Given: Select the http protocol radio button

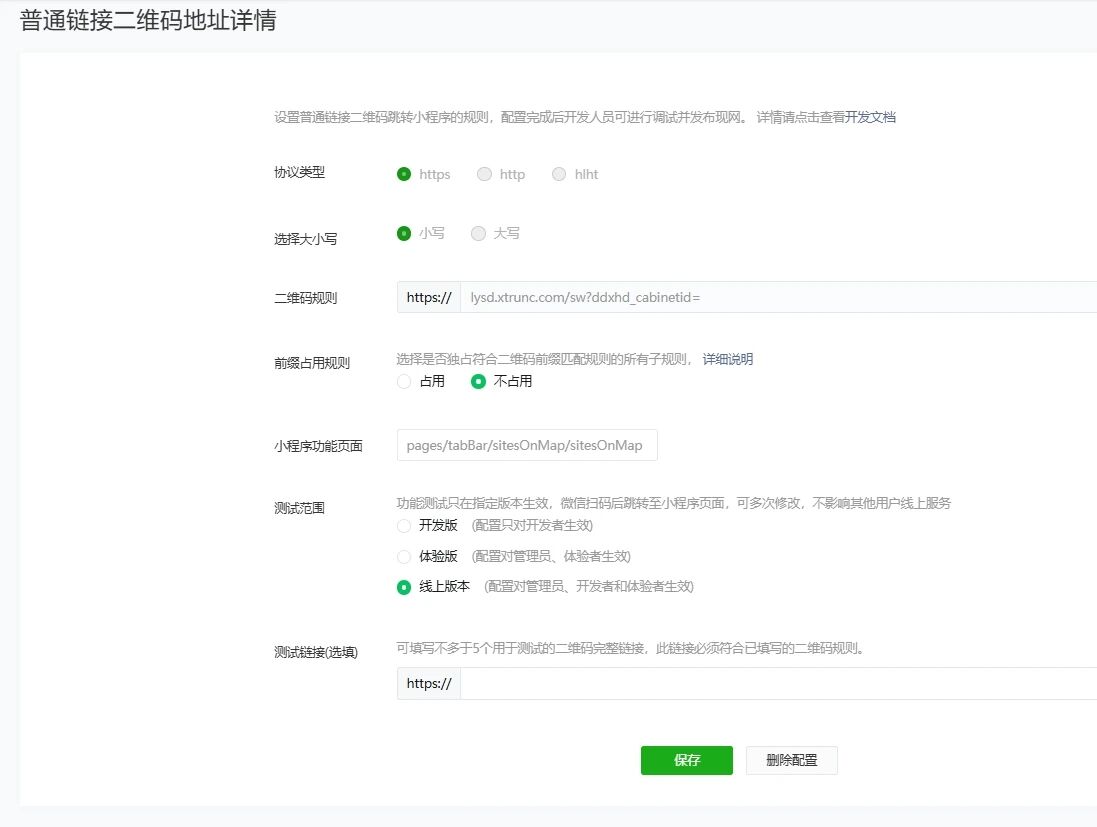Looking at the screenshot, I should click(484, 174).
